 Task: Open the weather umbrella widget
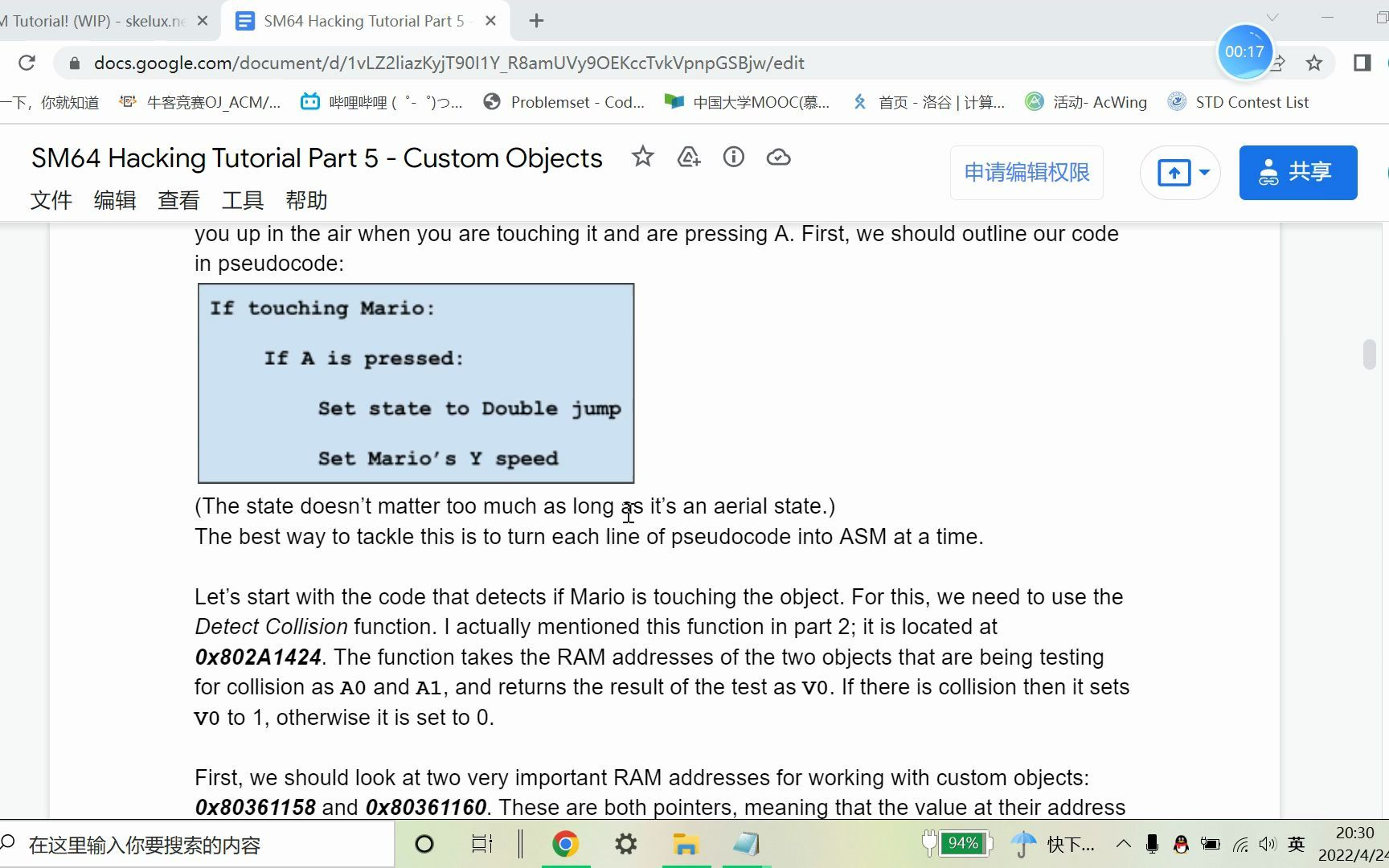click(x=1023, y=844)
